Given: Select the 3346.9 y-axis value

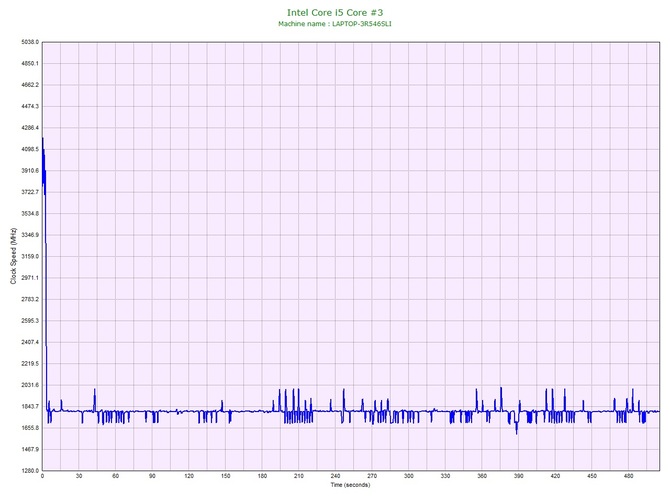Looking at the screenshot, I should [30, 235].
